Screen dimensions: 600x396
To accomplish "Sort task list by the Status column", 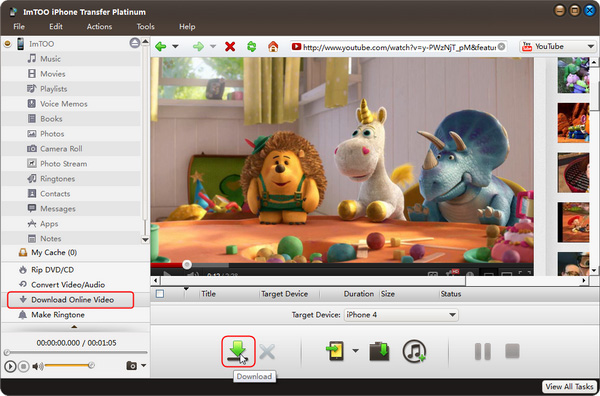I will point(451,294).
